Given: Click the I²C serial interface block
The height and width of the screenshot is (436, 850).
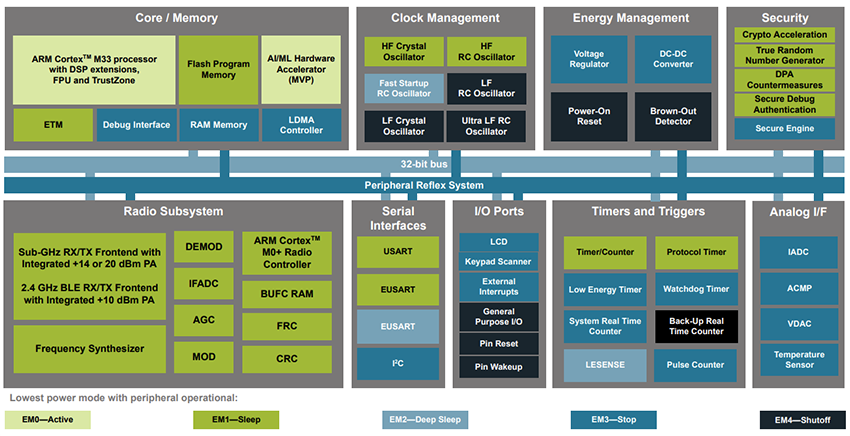Looking at the screenshot, I should coord(397,363).
